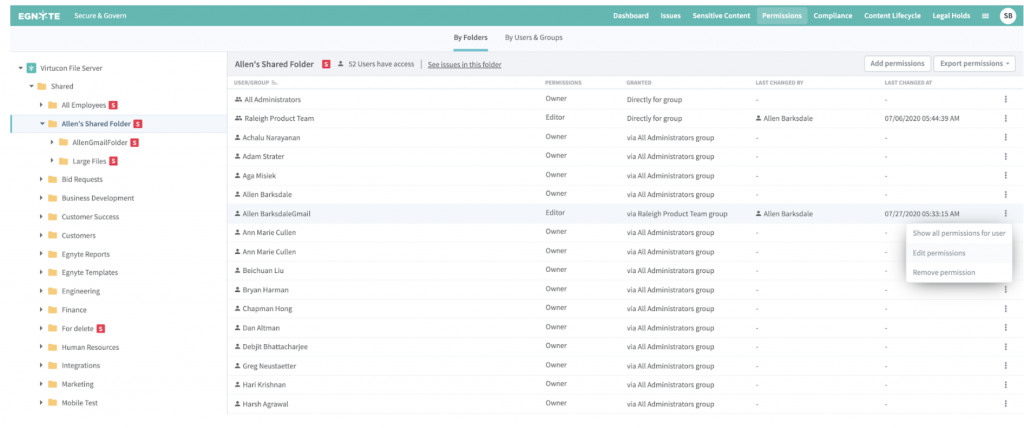1024x428 pixels.
Task: Switch to By Users & Groups tab
Action: click(x=533, y=38)
